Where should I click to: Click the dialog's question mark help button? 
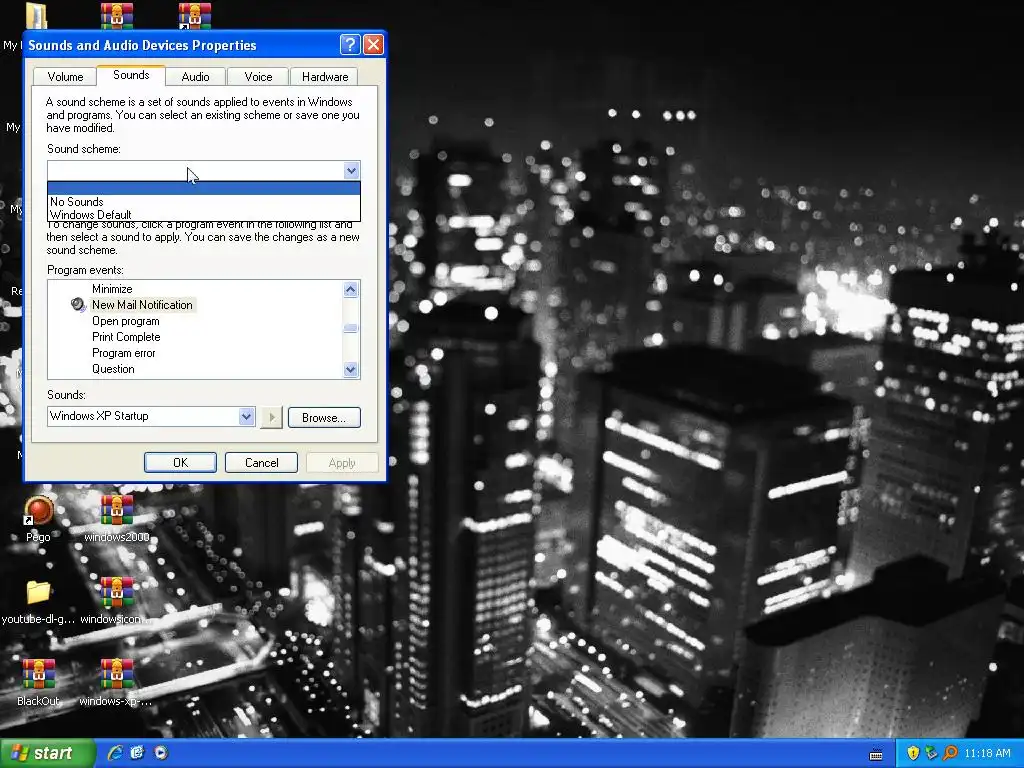(x=350, y=44)
